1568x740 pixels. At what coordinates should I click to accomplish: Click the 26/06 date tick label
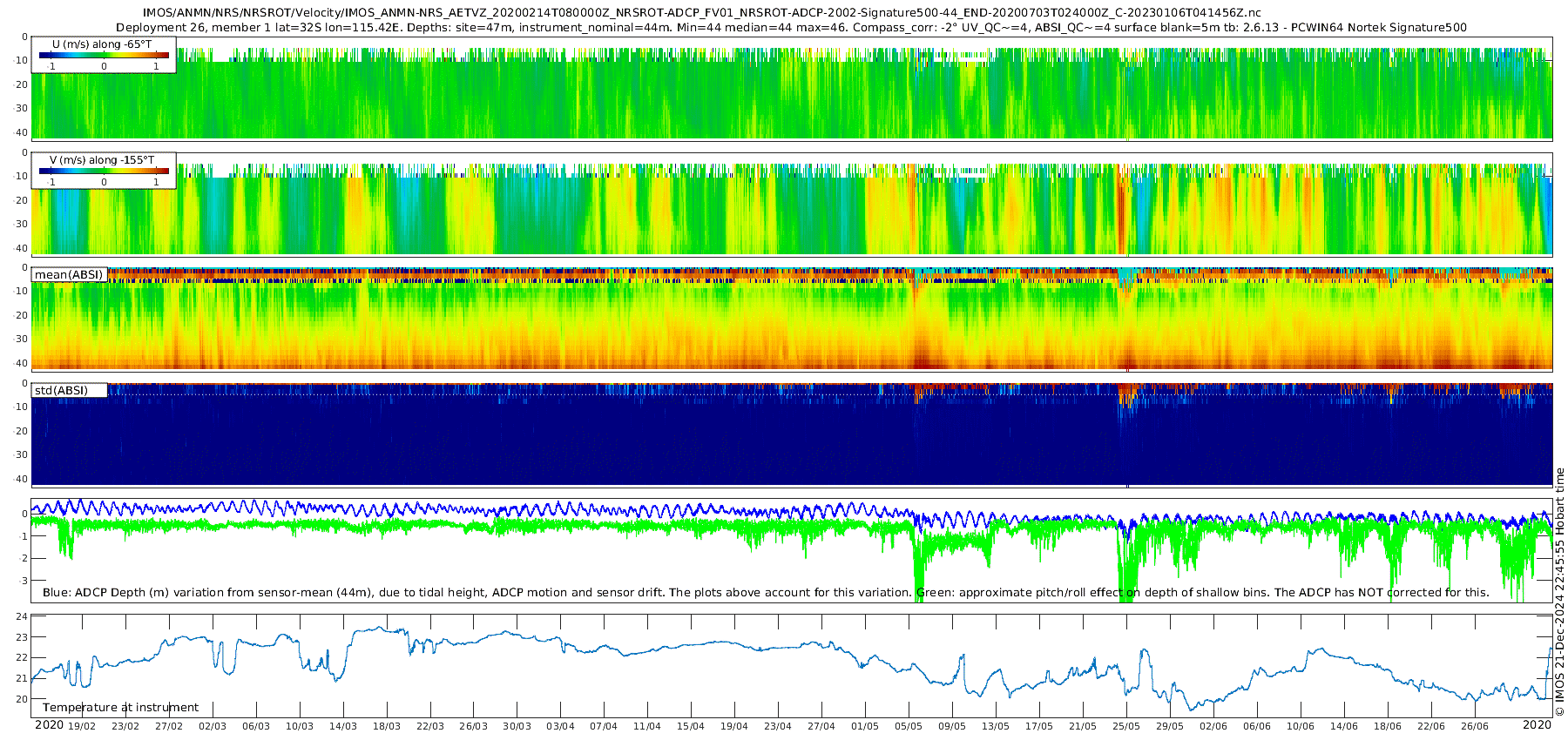click(1475, 726)
